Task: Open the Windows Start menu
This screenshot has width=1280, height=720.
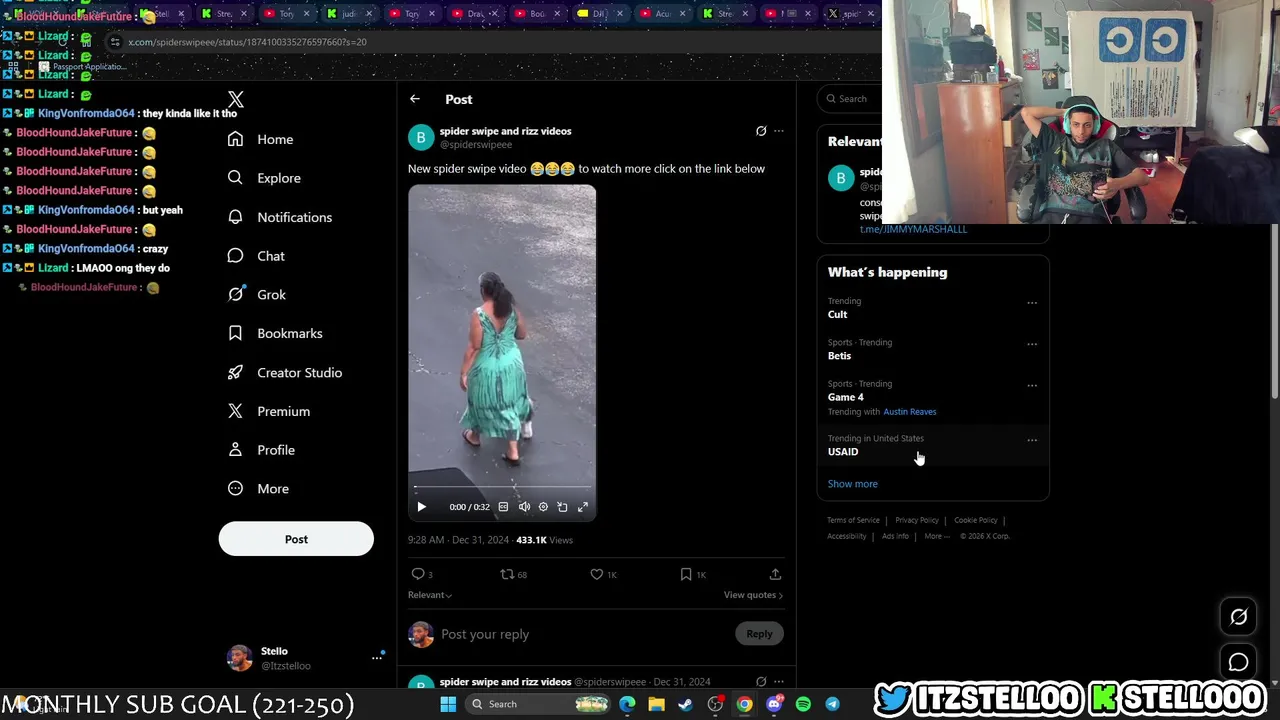Action: (x=448, y=704)
